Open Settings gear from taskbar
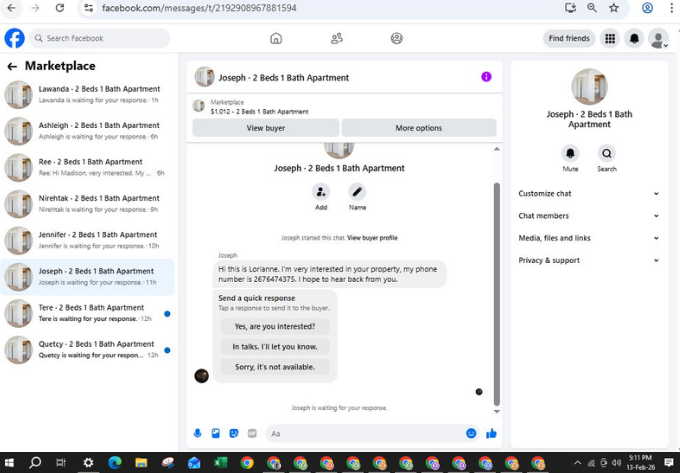This screenshot has height=473, width=680. click(88, 463)
